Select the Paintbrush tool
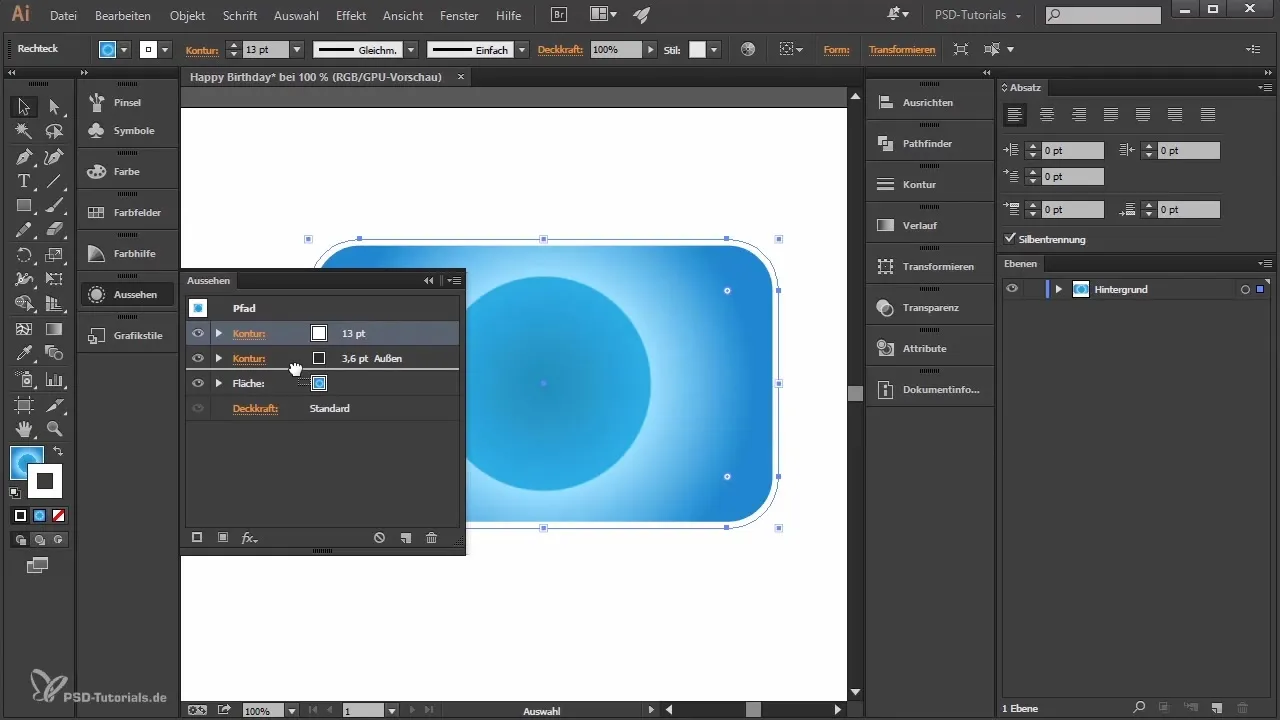Screen dimensions: 1280x720 point(55,206)
